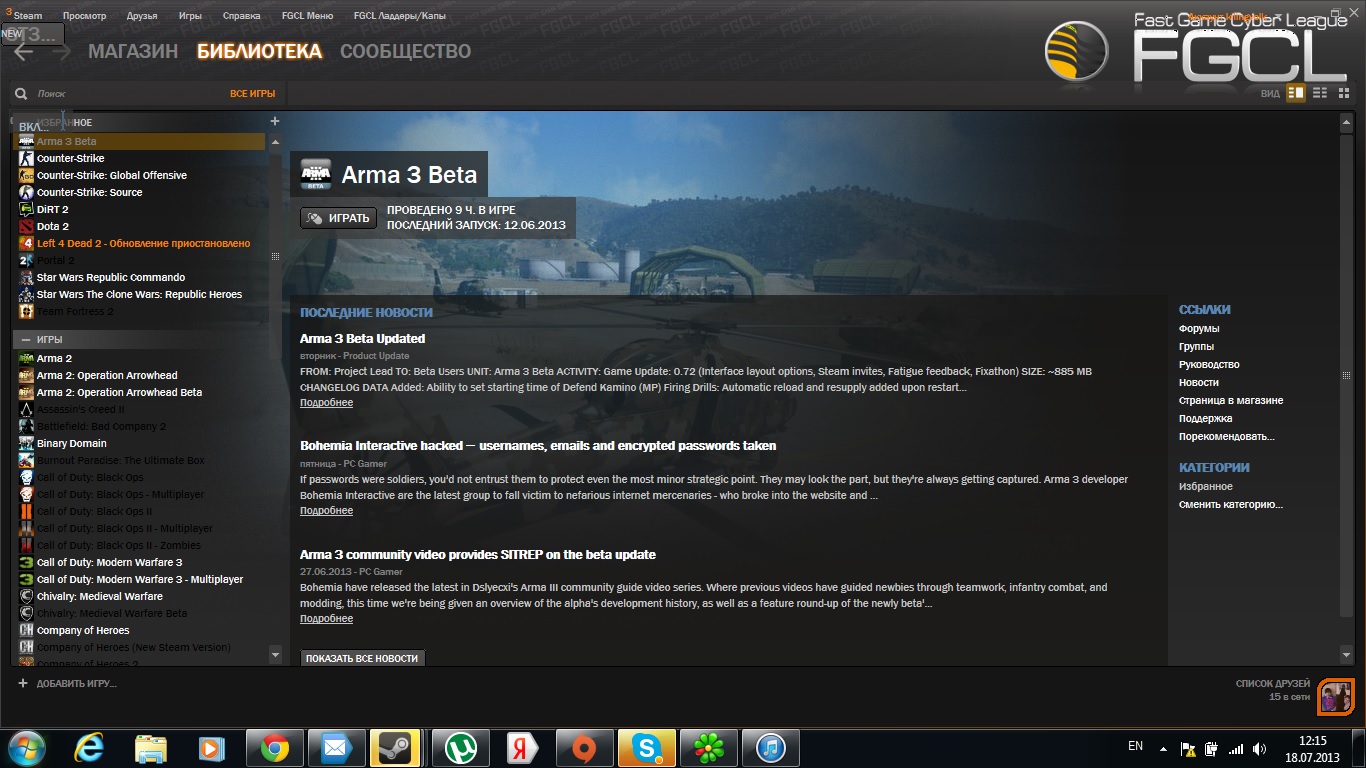Open Skype from the taskbar
The width and height of the screenshot is (1366, 768).
coord(646,748)
